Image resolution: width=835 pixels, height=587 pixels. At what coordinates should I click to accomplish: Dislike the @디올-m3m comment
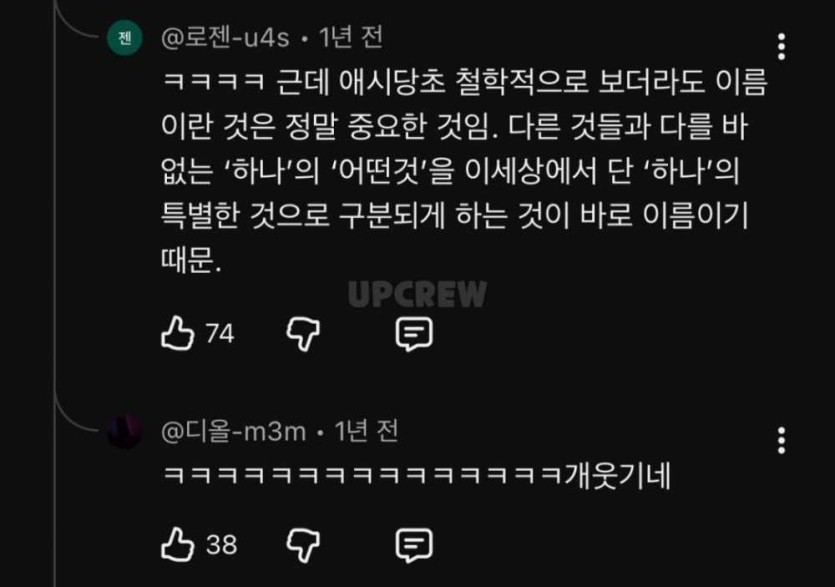[303, 545]
